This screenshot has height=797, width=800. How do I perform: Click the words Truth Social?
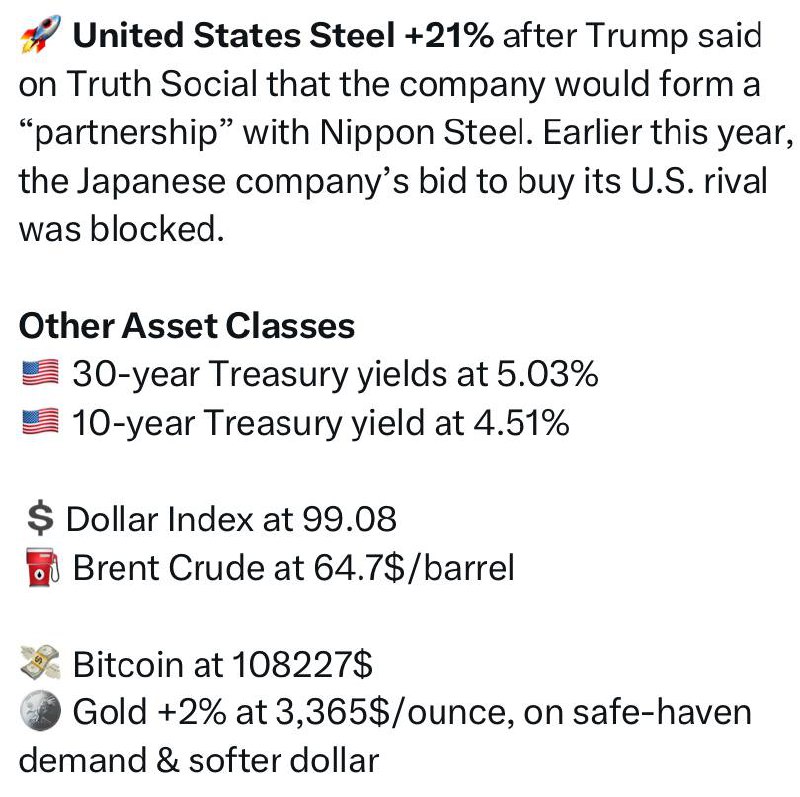pyautogui.click(x=161, y=84)
